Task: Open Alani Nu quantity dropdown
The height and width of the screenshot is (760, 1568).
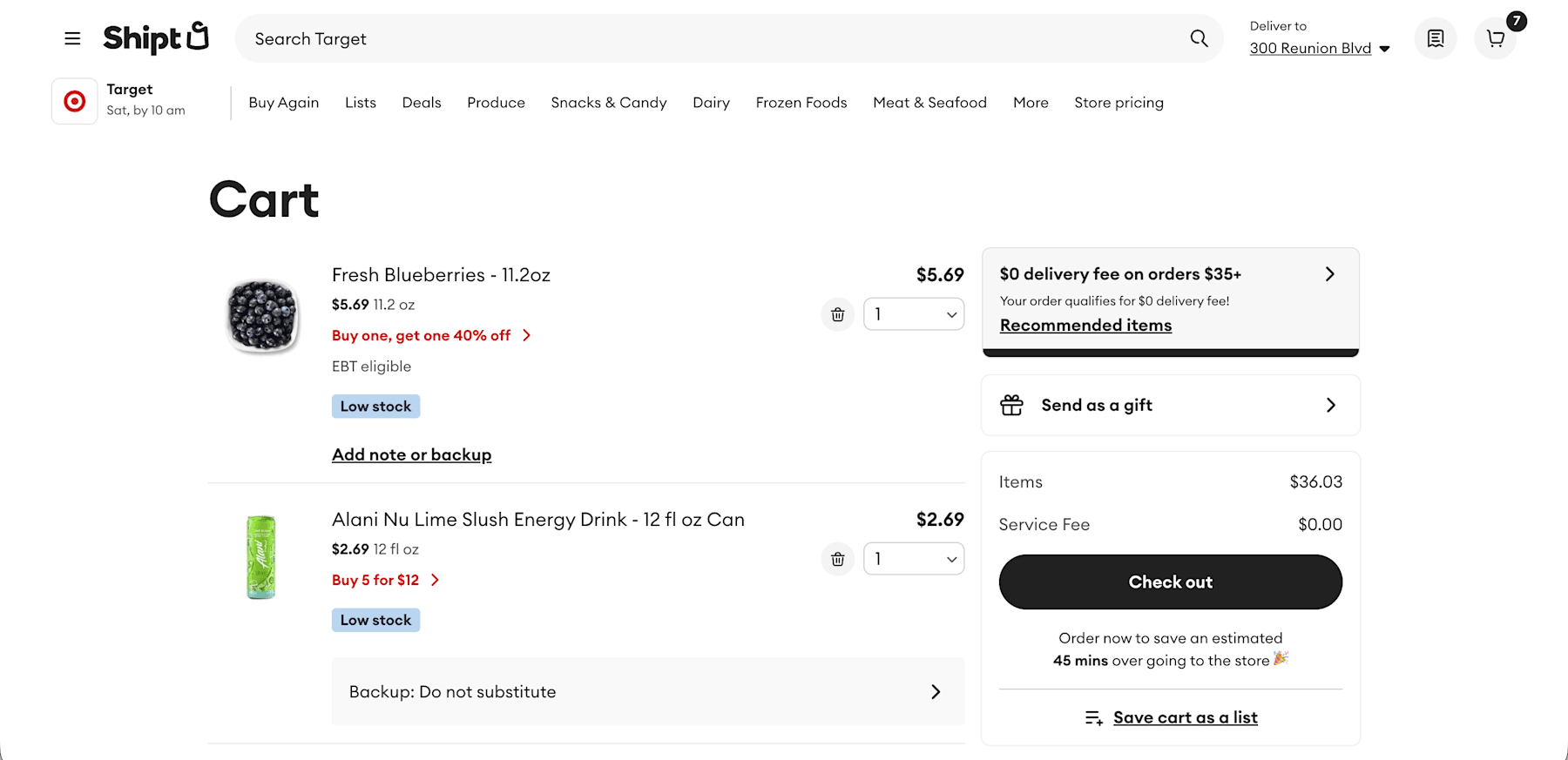Action: pyautogui.click(x=914, y=559)
